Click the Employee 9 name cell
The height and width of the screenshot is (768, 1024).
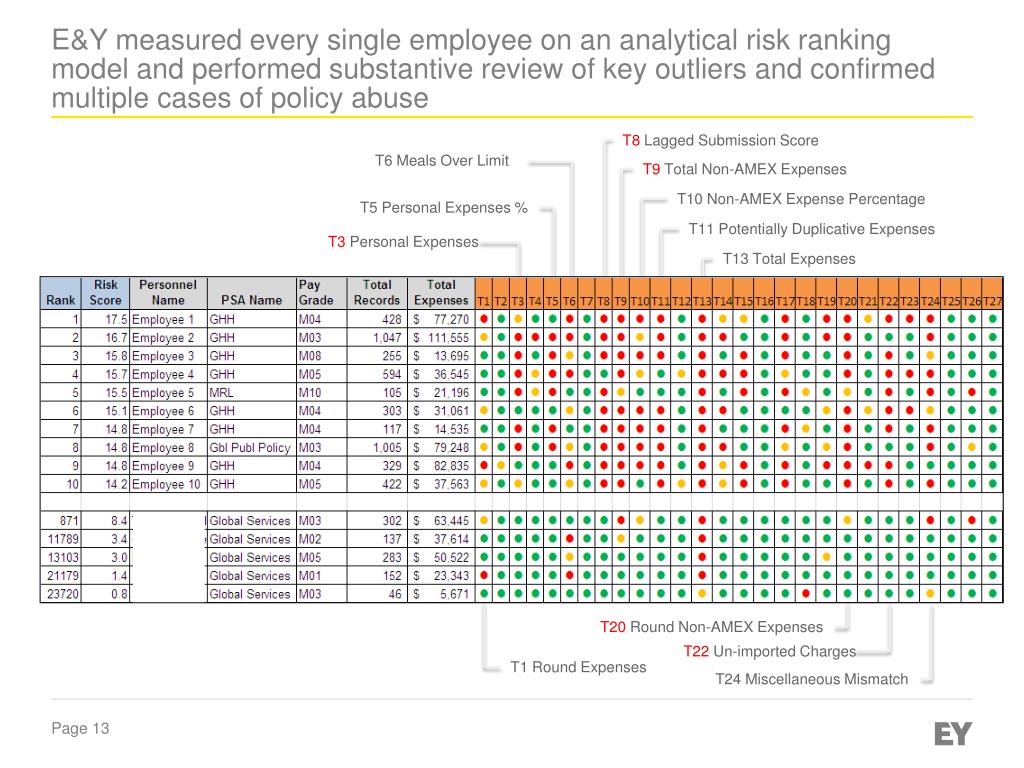coord(168,466)
